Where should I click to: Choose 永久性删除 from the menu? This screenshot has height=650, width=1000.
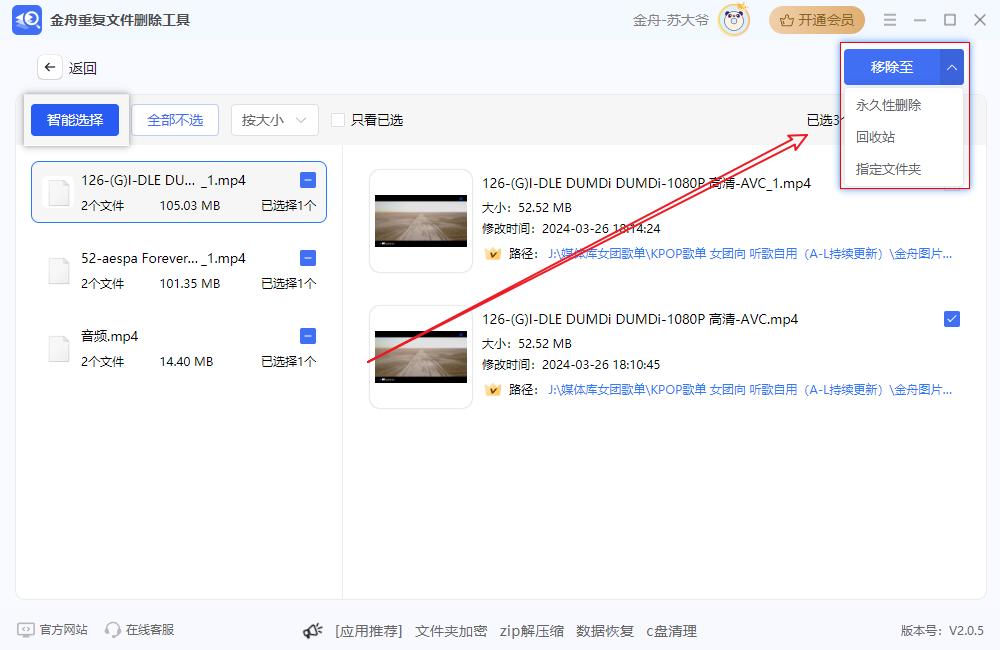(888, 105)
